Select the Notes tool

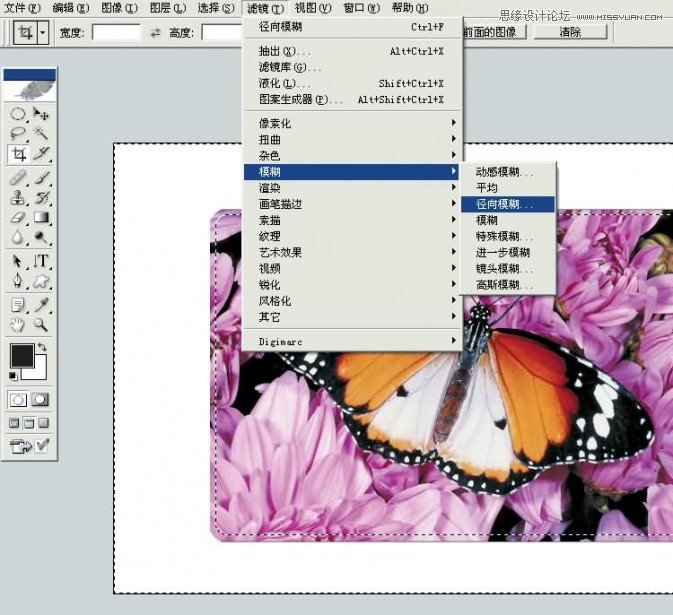click(x=18, y=305)
